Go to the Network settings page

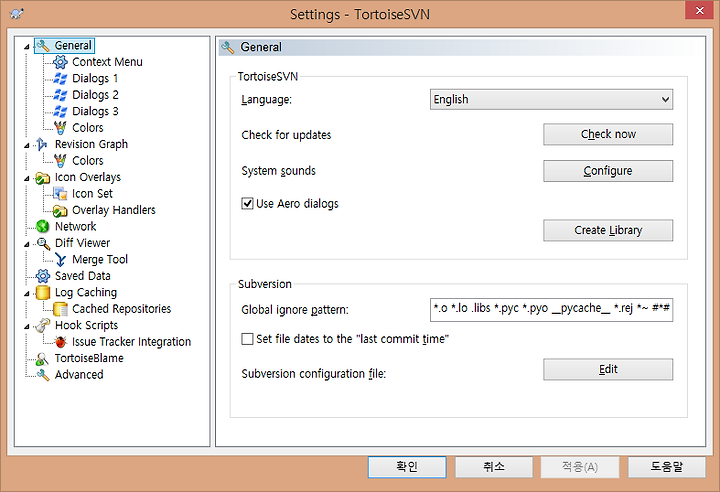tap(75, 226)
